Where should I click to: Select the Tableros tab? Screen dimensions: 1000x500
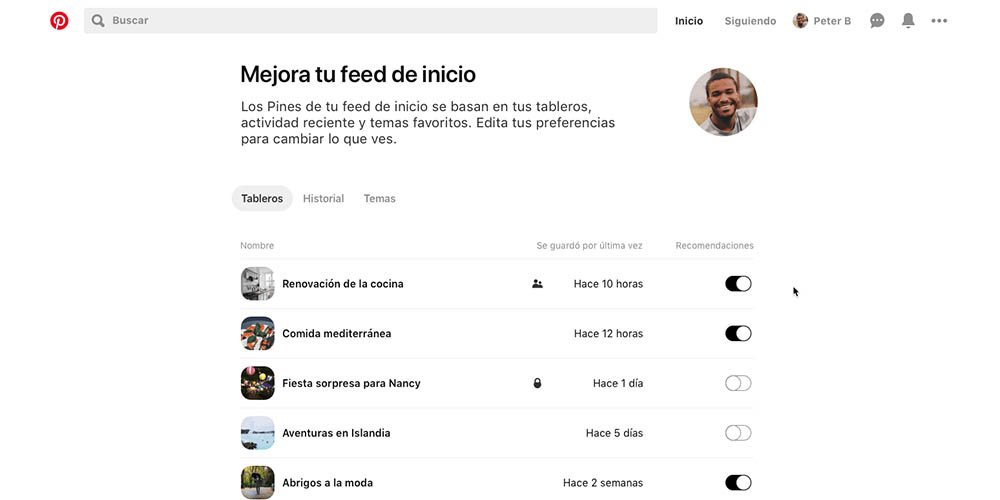pos(262,198)
